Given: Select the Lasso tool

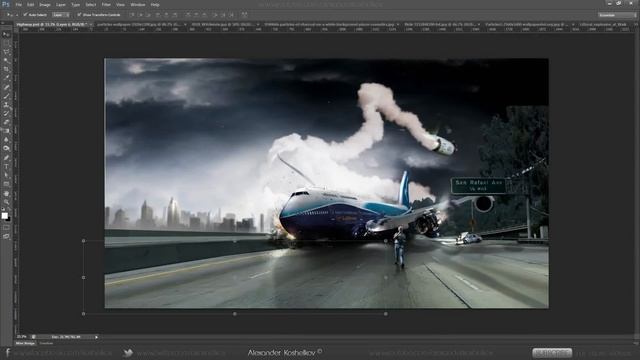Looking at the screenshot, I should (6, 52).
